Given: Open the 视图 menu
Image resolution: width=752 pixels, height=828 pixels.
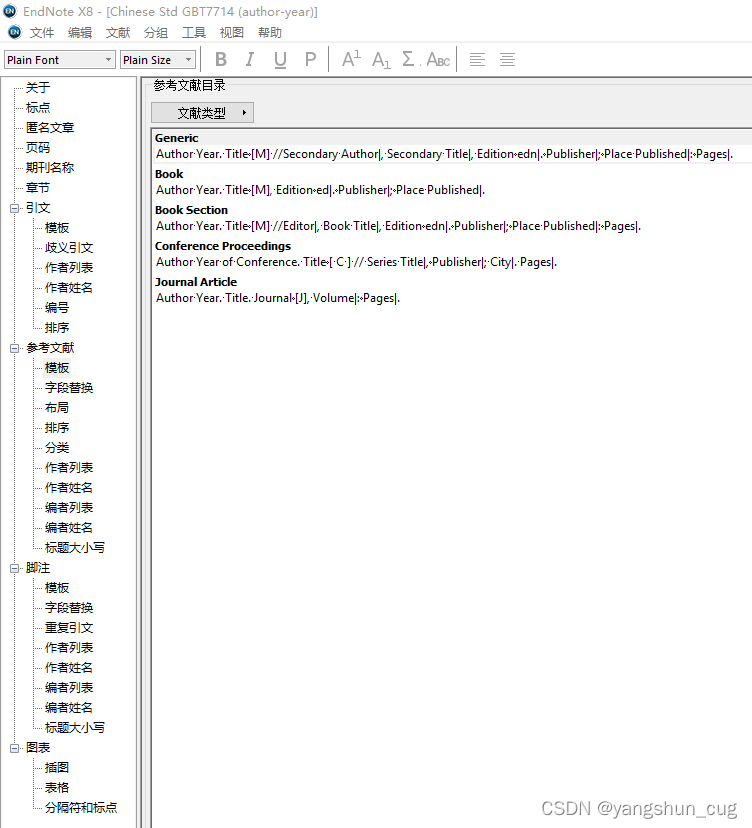Looking at the screenshot, I should tap(232, 33).
